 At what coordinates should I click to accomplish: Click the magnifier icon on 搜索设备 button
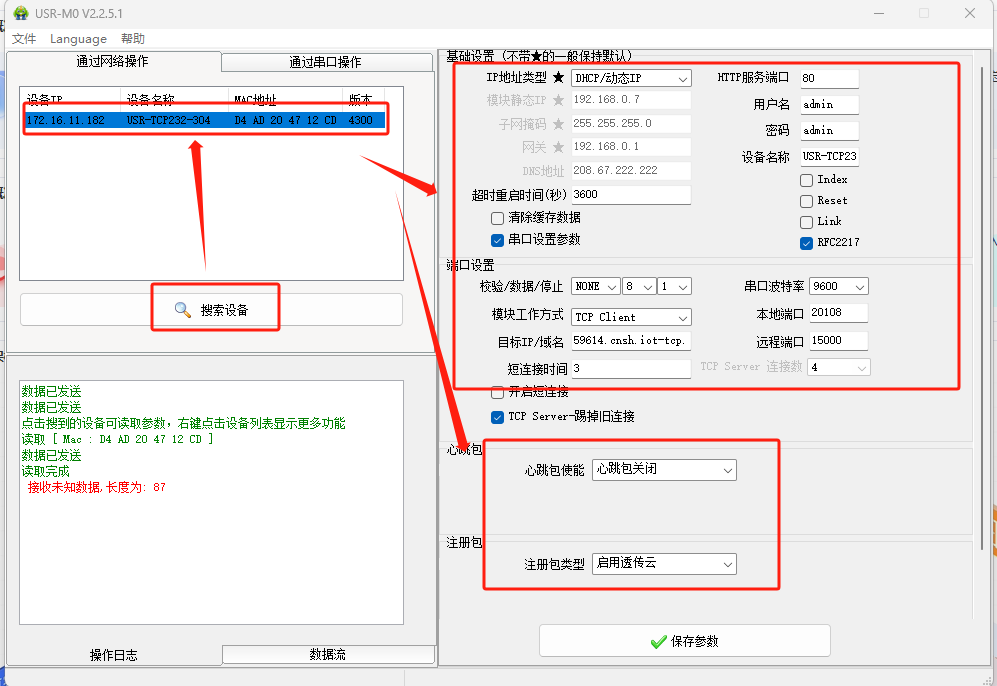click(x=182, y=310)
